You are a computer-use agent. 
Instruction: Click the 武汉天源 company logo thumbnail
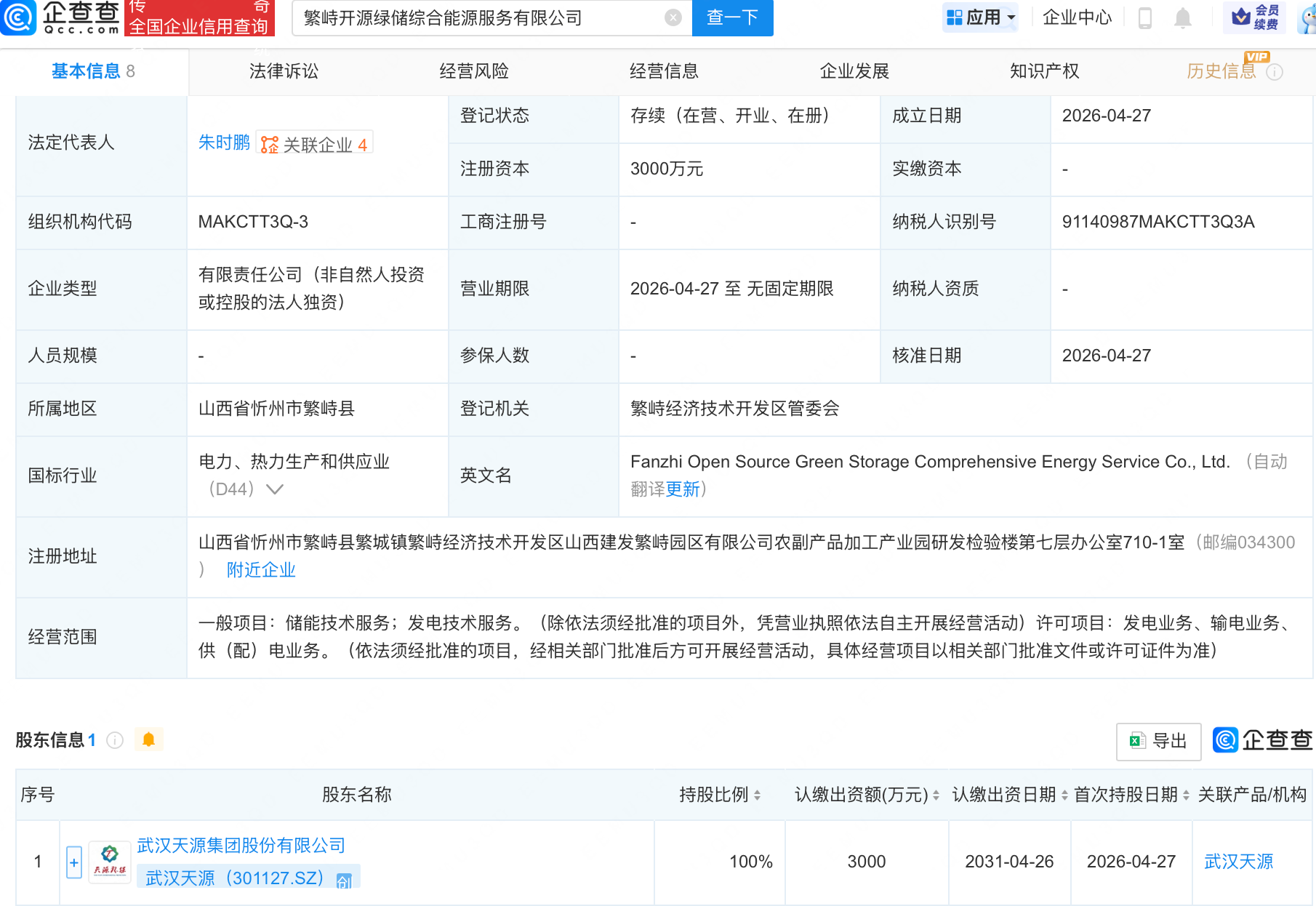tap(110, 862)
